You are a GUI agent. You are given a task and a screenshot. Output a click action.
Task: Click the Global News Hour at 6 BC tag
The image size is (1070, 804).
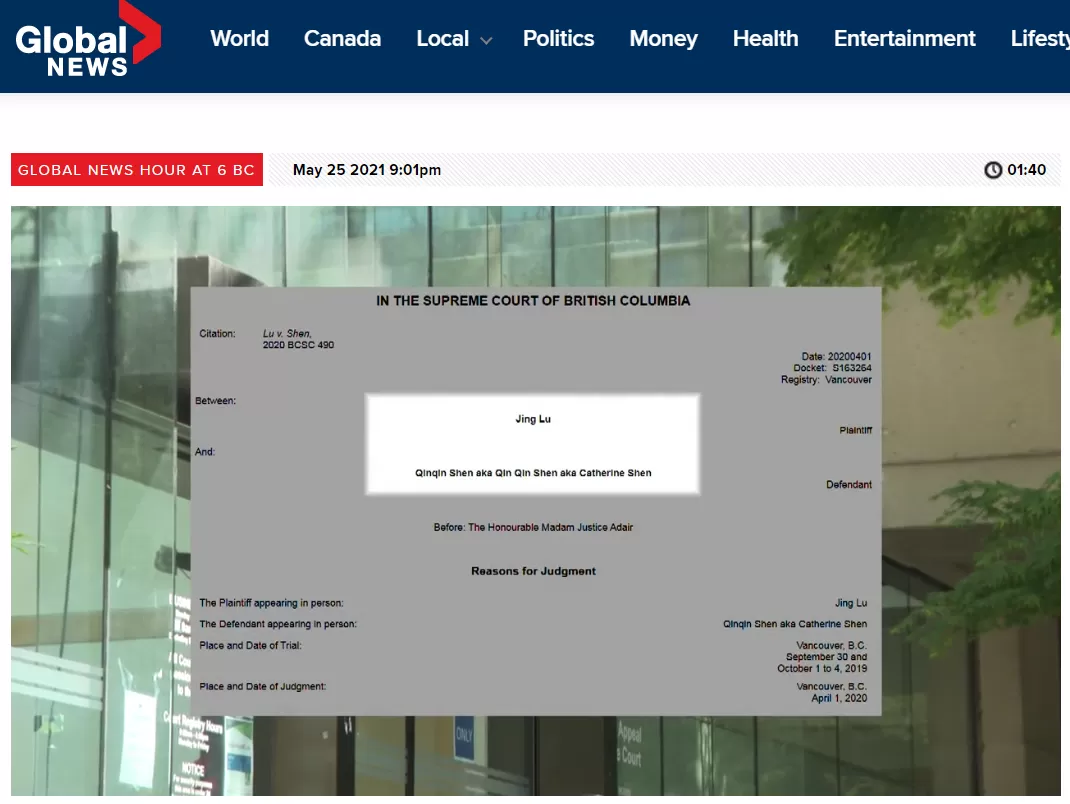click(136, 169)
